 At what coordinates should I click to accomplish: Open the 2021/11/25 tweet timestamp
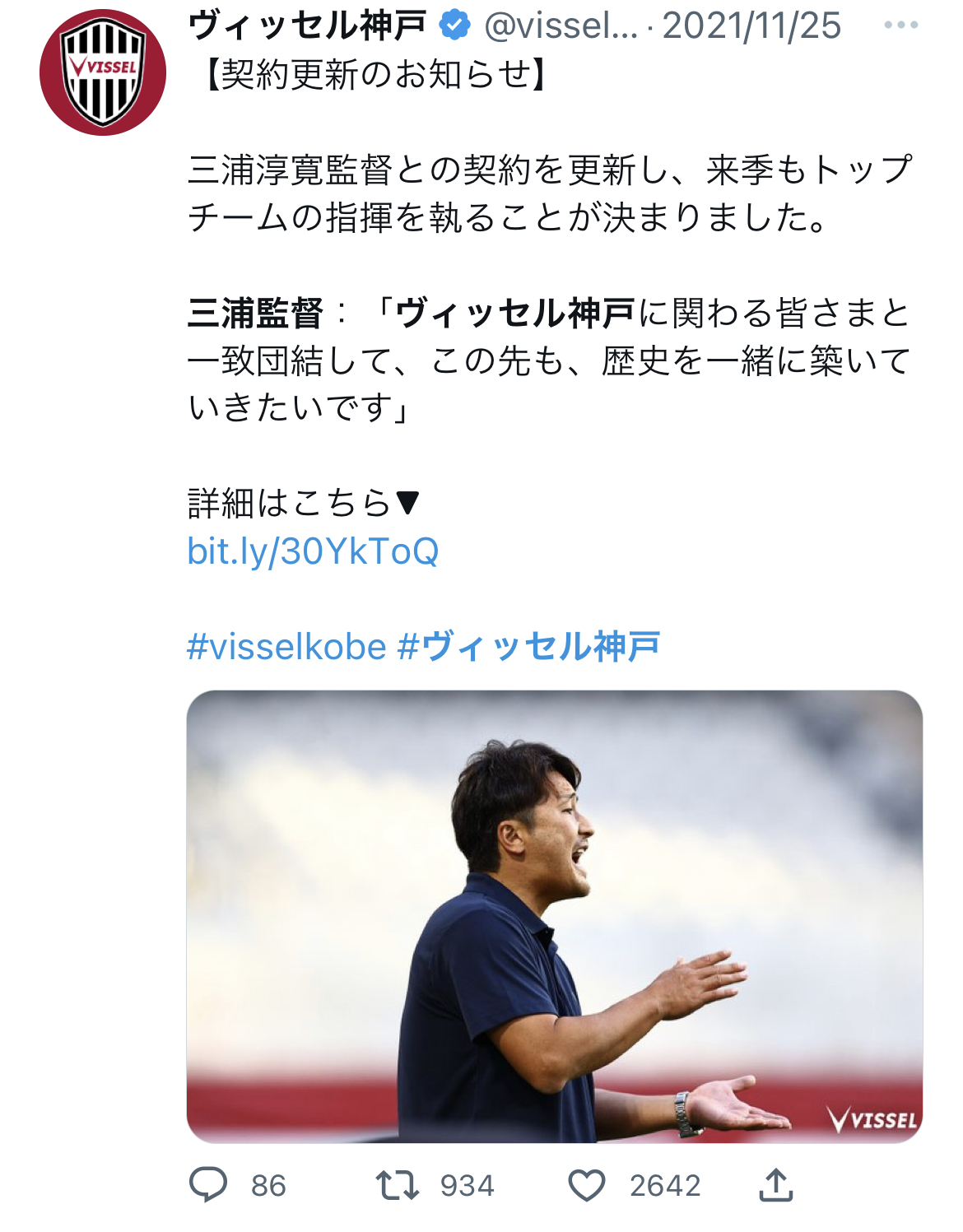click(751, 26)
